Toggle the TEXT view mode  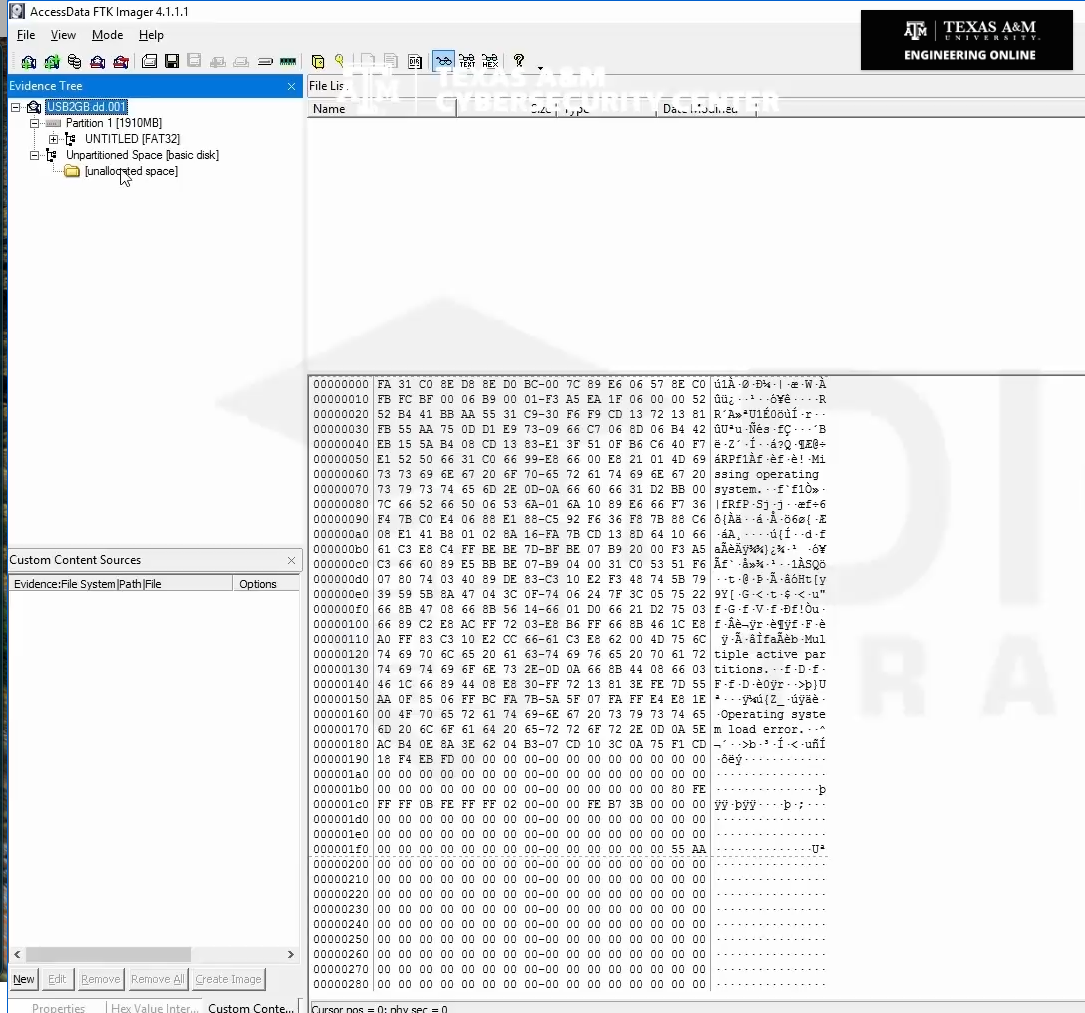click(467, 62)
